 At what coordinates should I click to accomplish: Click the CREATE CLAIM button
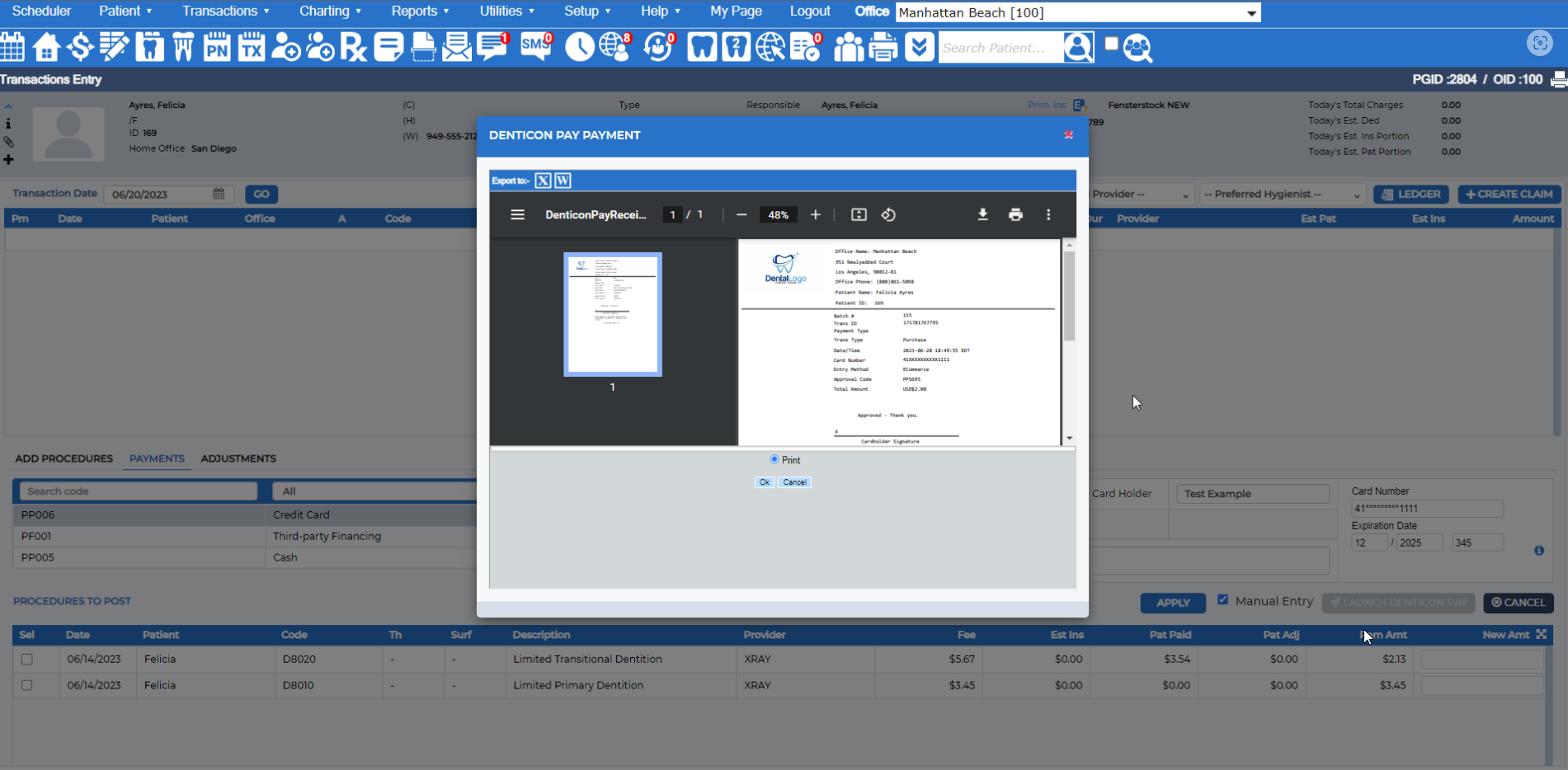tap(1509, 194)
